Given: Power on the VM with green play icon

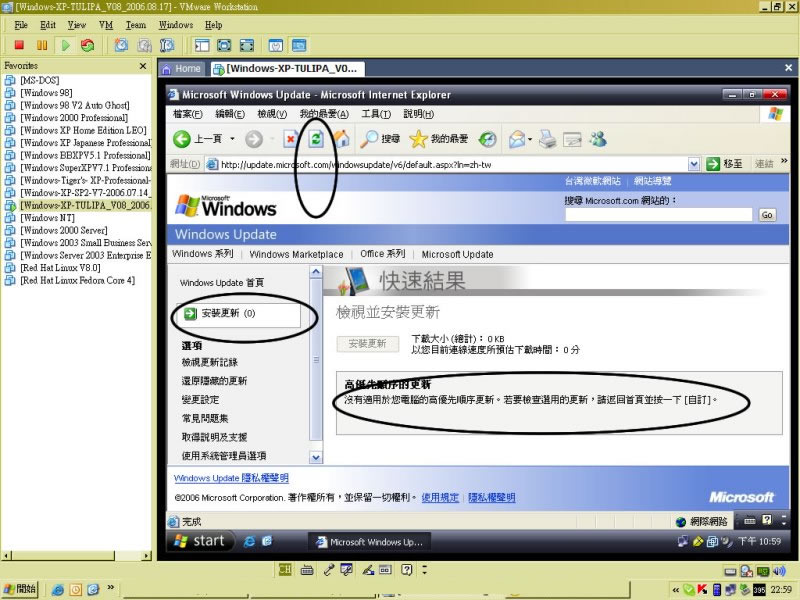Looking at the screenshot, I should tap(65, 45).
